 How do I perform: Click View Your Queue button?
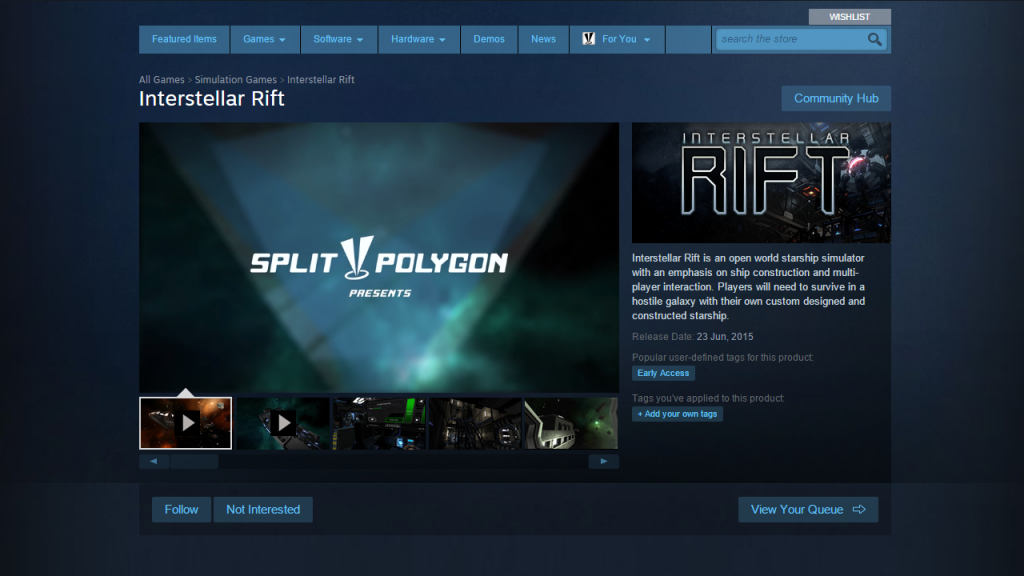pyautogui.click(x=808, y=509)
